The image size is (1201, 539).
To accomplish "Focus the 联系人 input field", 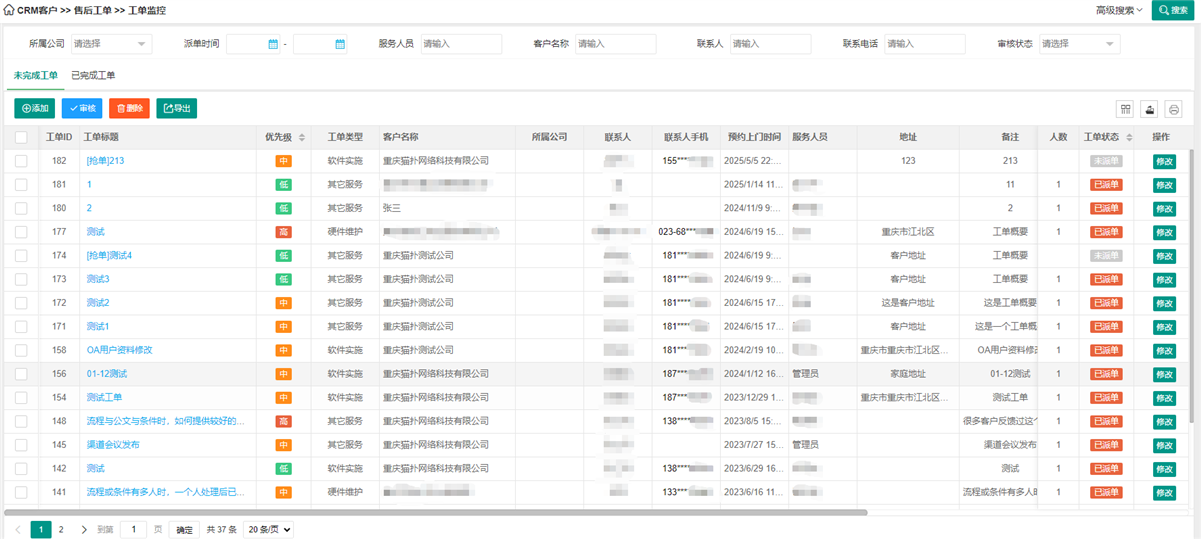I will (x=769, y=44).
